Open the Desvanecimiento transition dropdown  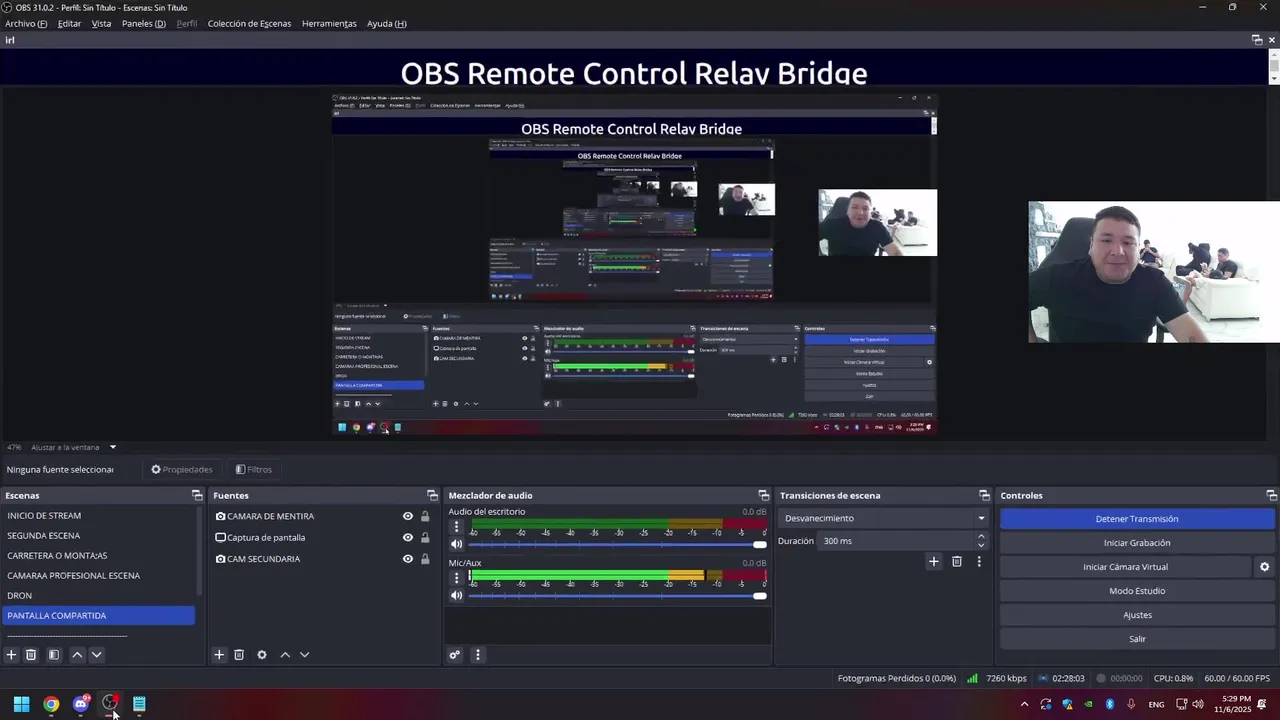click(884, 518)
